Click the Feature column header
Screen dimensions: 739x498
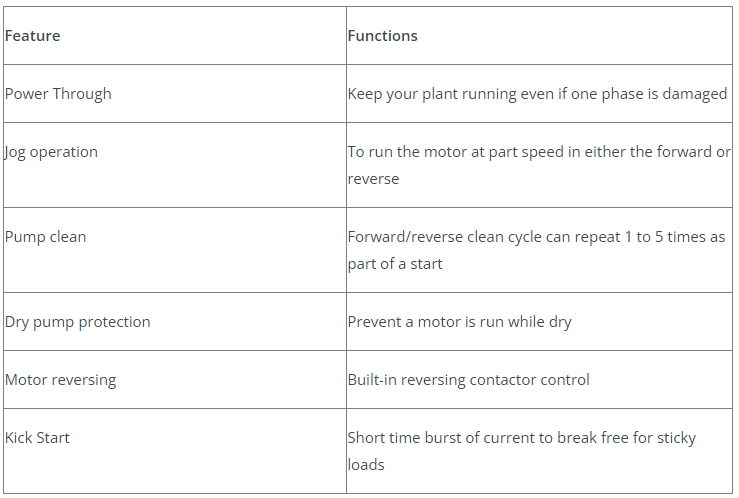point(33,36)
